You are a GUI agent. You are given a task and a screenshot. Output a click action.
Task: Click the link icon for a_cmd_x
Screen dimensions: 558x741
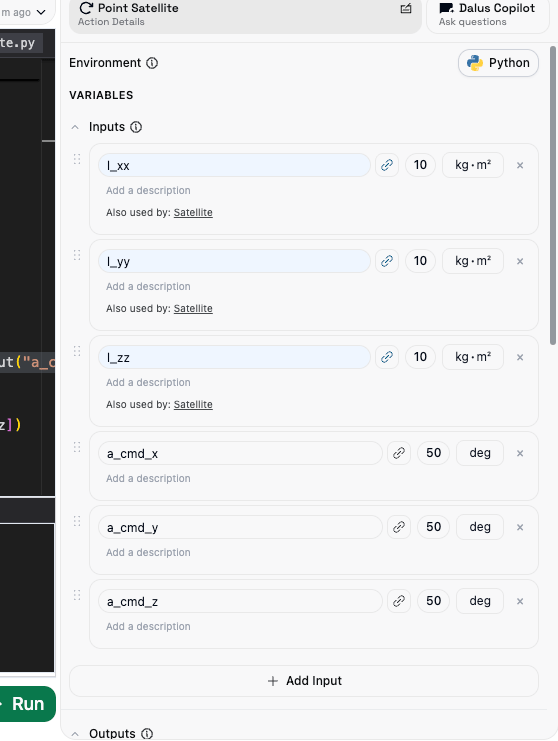click(399, 453)
